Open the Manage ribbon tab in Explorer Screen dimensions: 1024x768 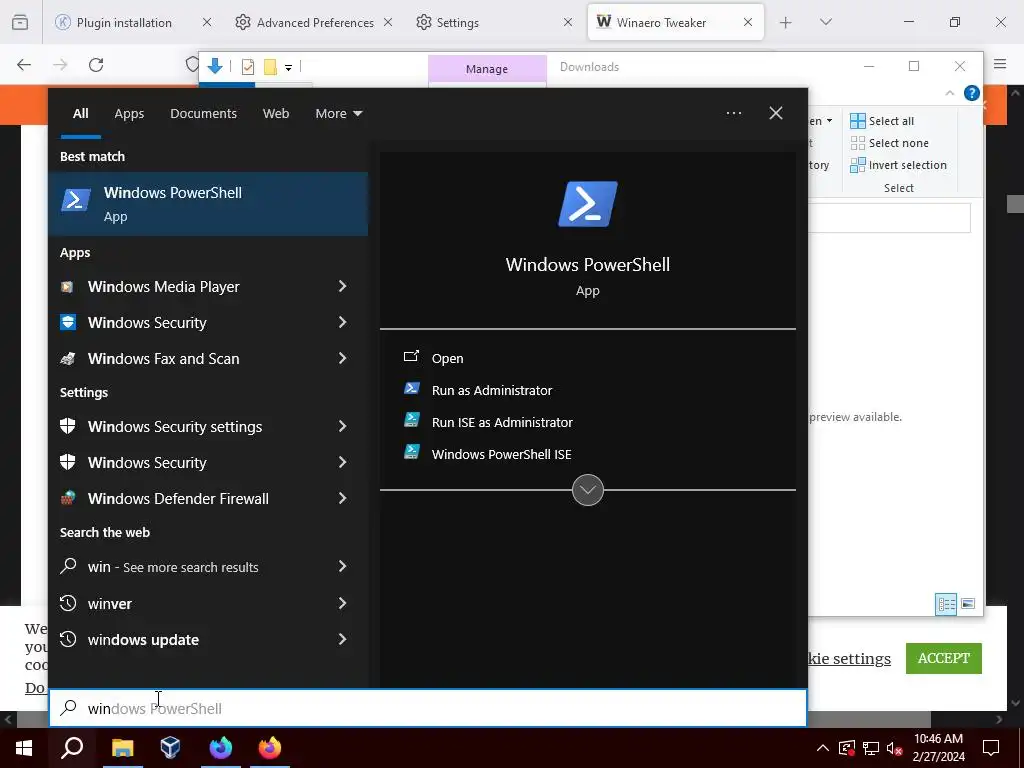pyautogui.click(x=487, y=69)
